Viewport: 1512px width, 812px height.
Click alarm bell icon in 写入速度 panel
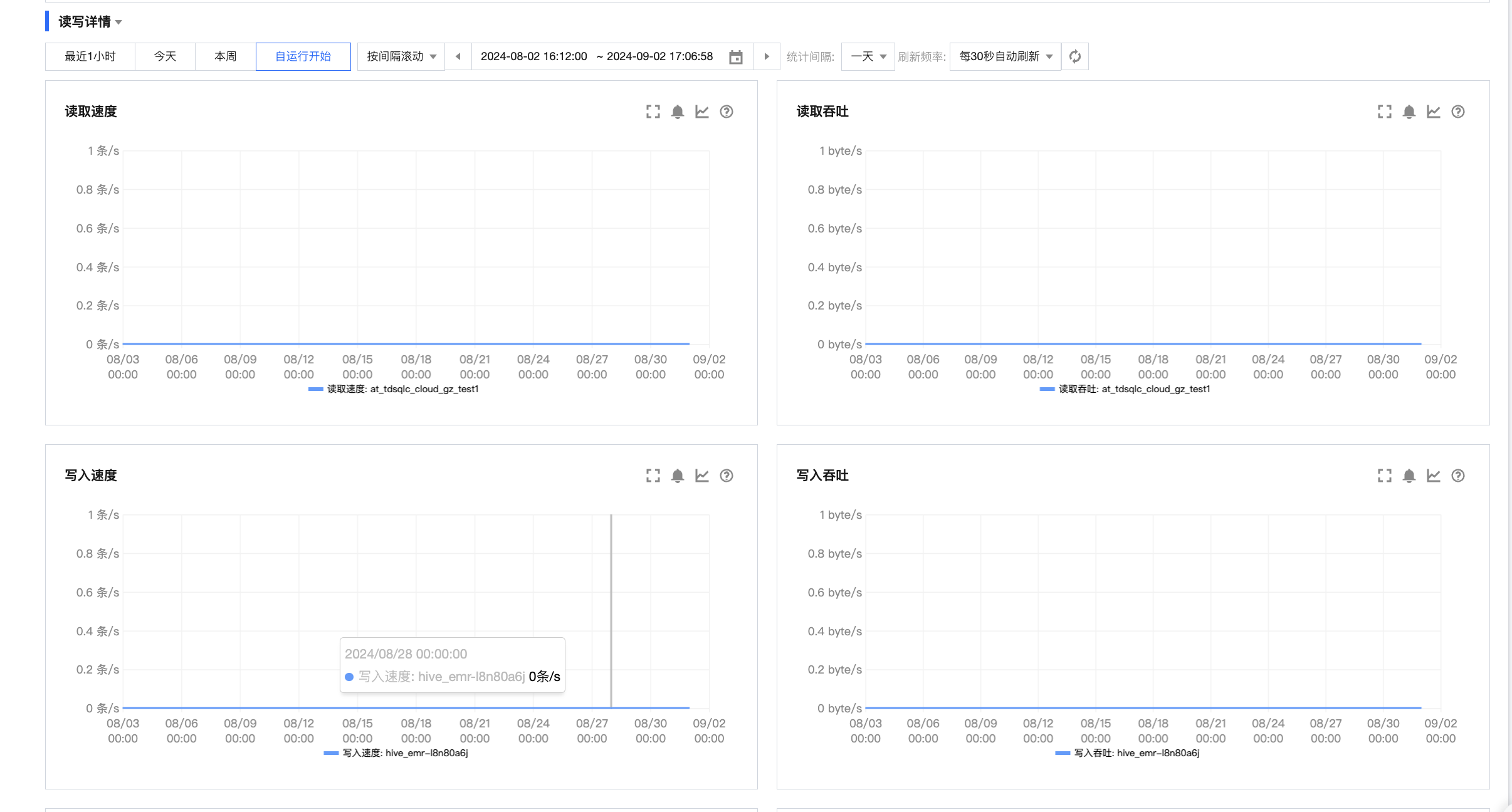coord(677,476)
